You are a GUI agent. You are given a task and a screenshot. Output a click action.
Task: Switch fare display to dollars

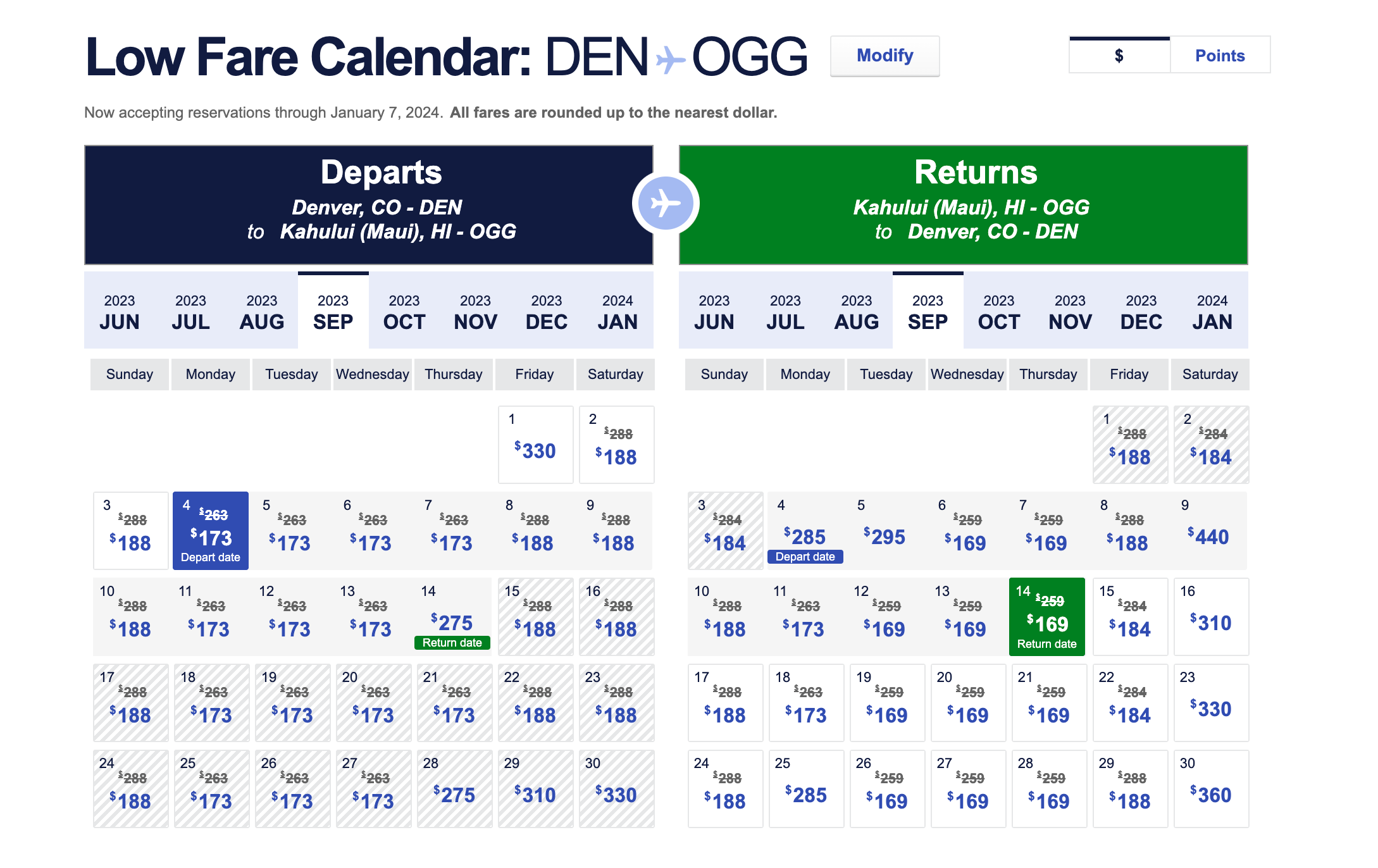point(1119,56)
